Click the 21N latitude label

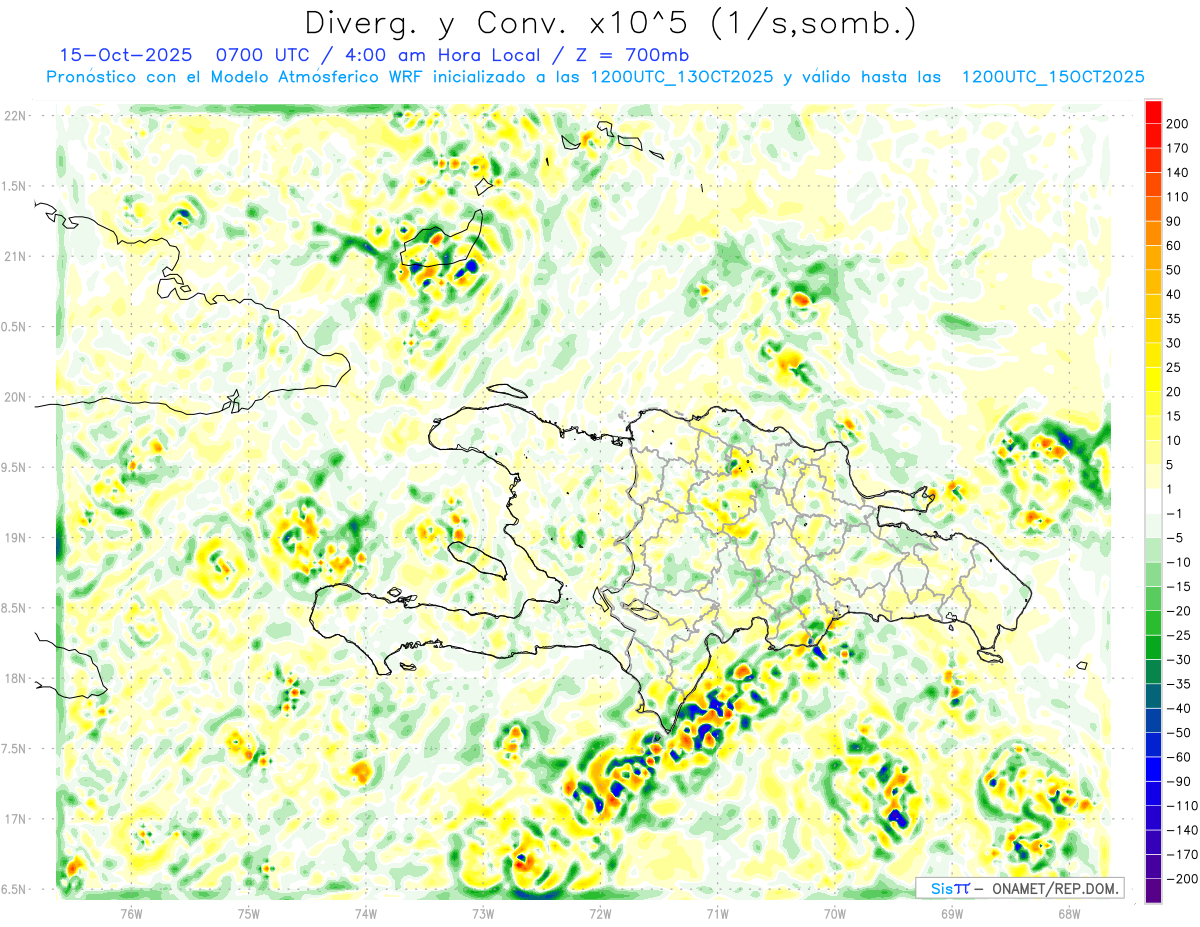(x=15, y=256)
